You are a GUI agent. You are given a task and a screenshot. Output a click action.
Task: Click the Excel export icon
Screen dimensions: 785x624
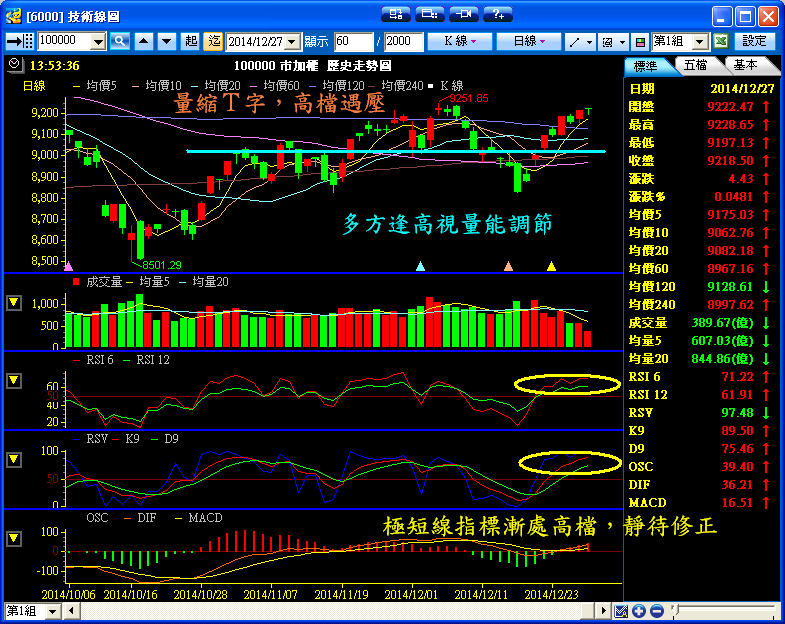click(720, 41)
